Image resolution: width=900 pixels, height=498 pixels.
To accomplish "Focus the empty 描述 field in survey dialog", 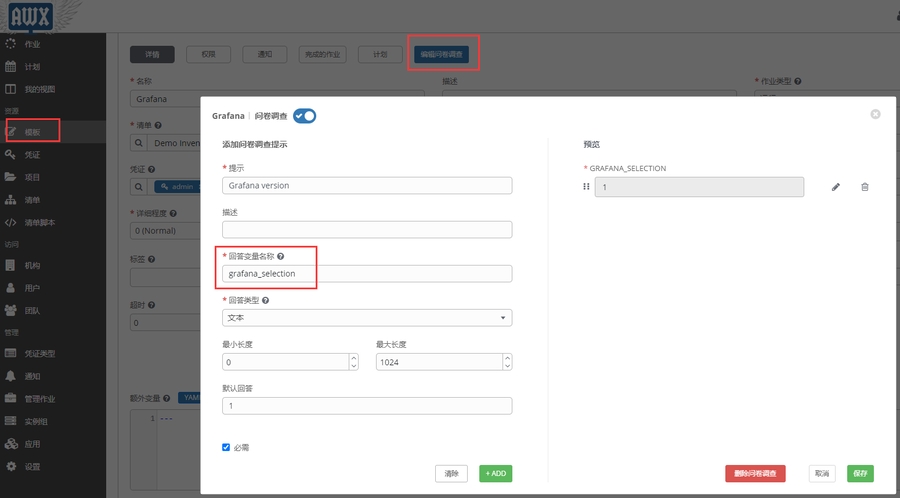I will 367,229.
